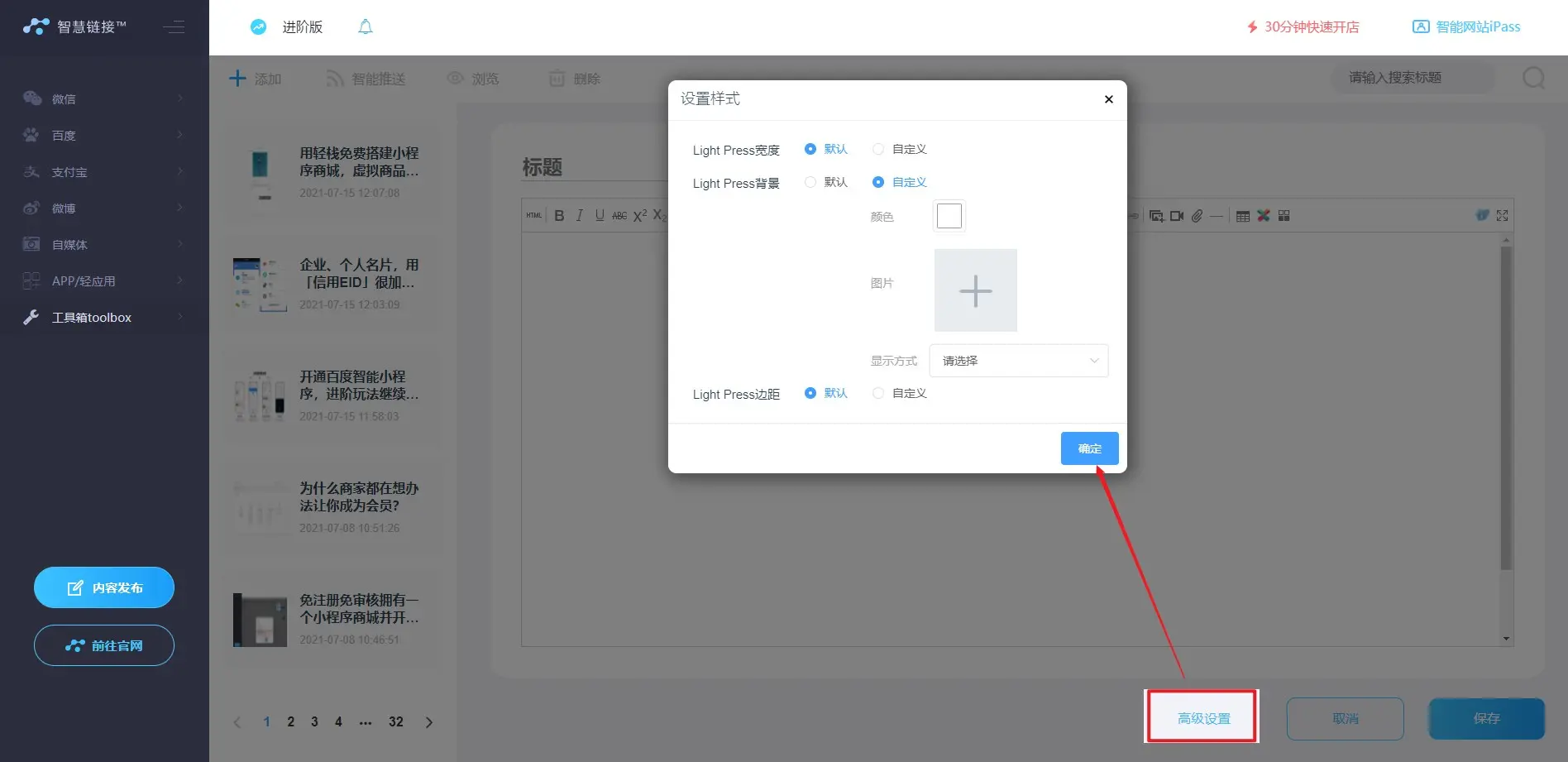Select 自定义 for Light Press宽度
This screenshot has height=762, width=1568.
coord(878,150)
